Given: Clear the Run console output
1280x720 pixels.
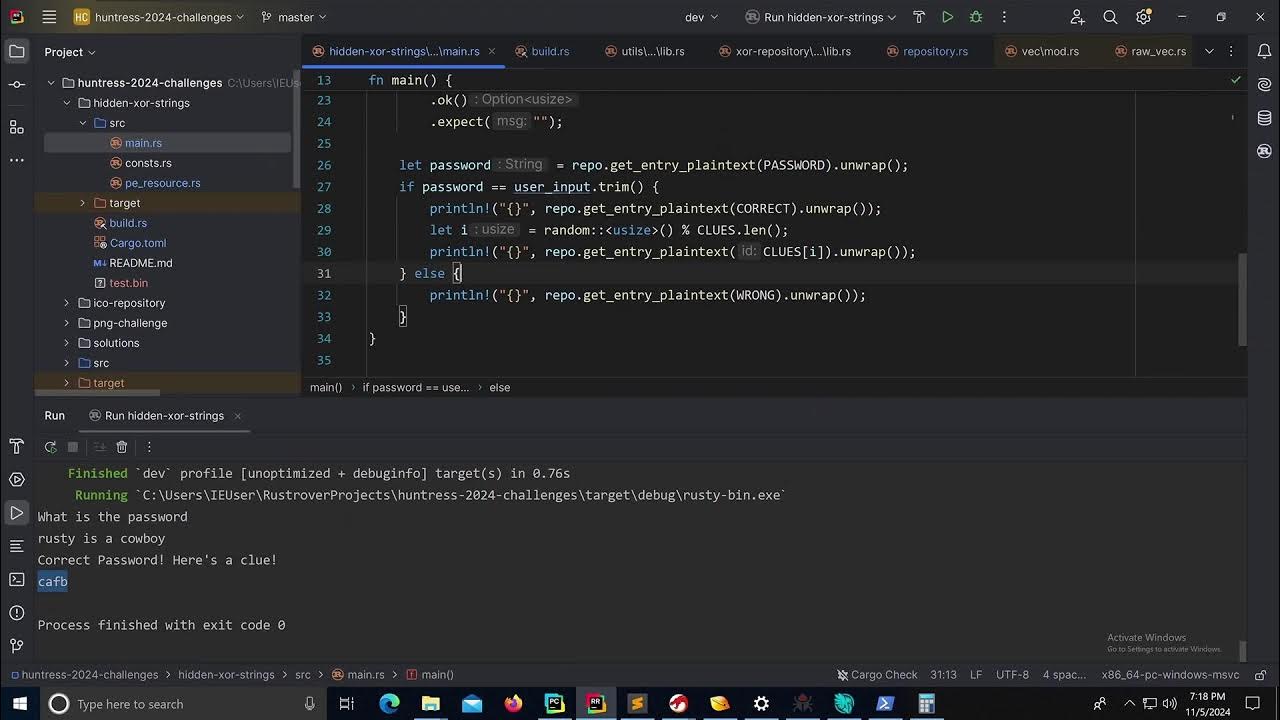Looking at the screenshot, I should coord(121,447).
